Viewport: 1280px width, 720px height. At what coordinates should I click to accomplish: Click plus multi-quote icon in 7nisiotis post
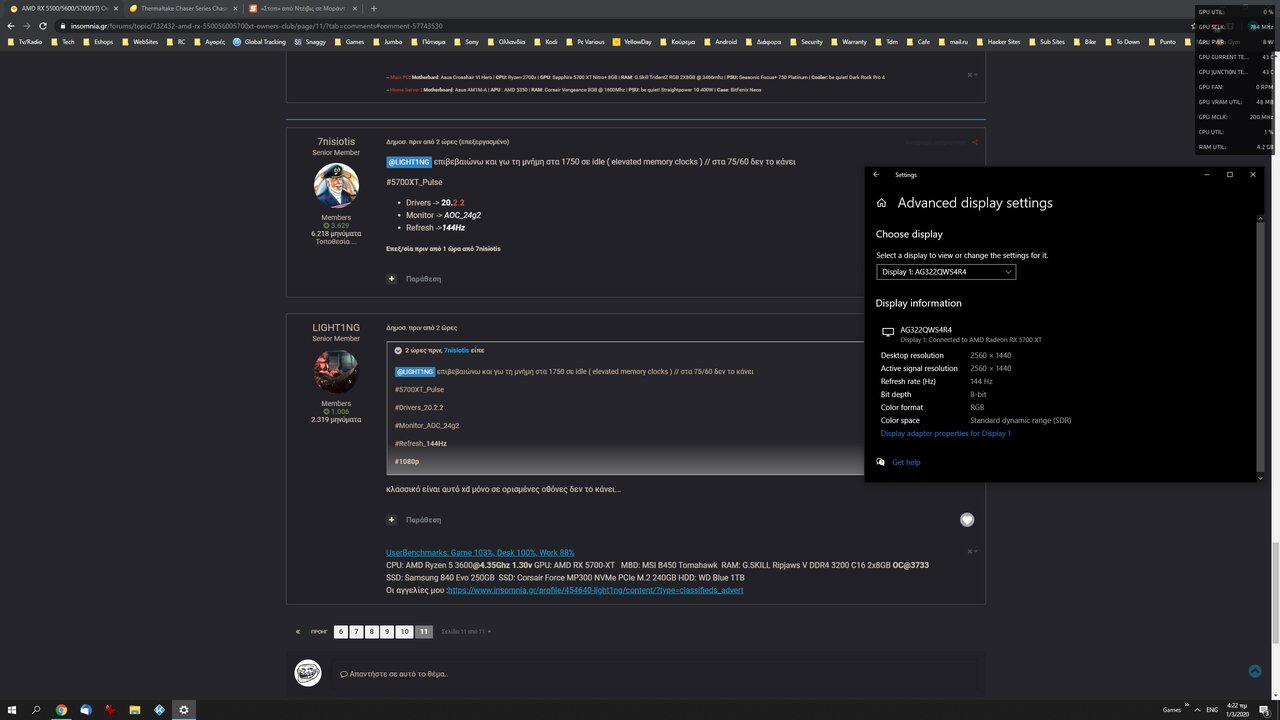(x=392, y=279)
